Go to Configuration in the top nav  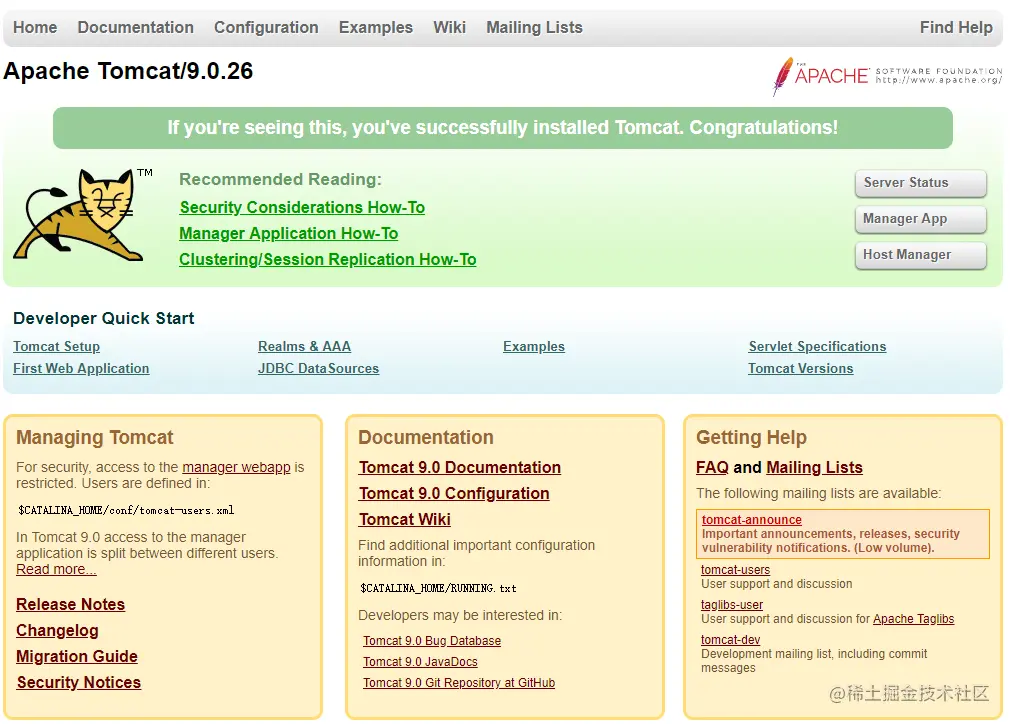[266, 28]
